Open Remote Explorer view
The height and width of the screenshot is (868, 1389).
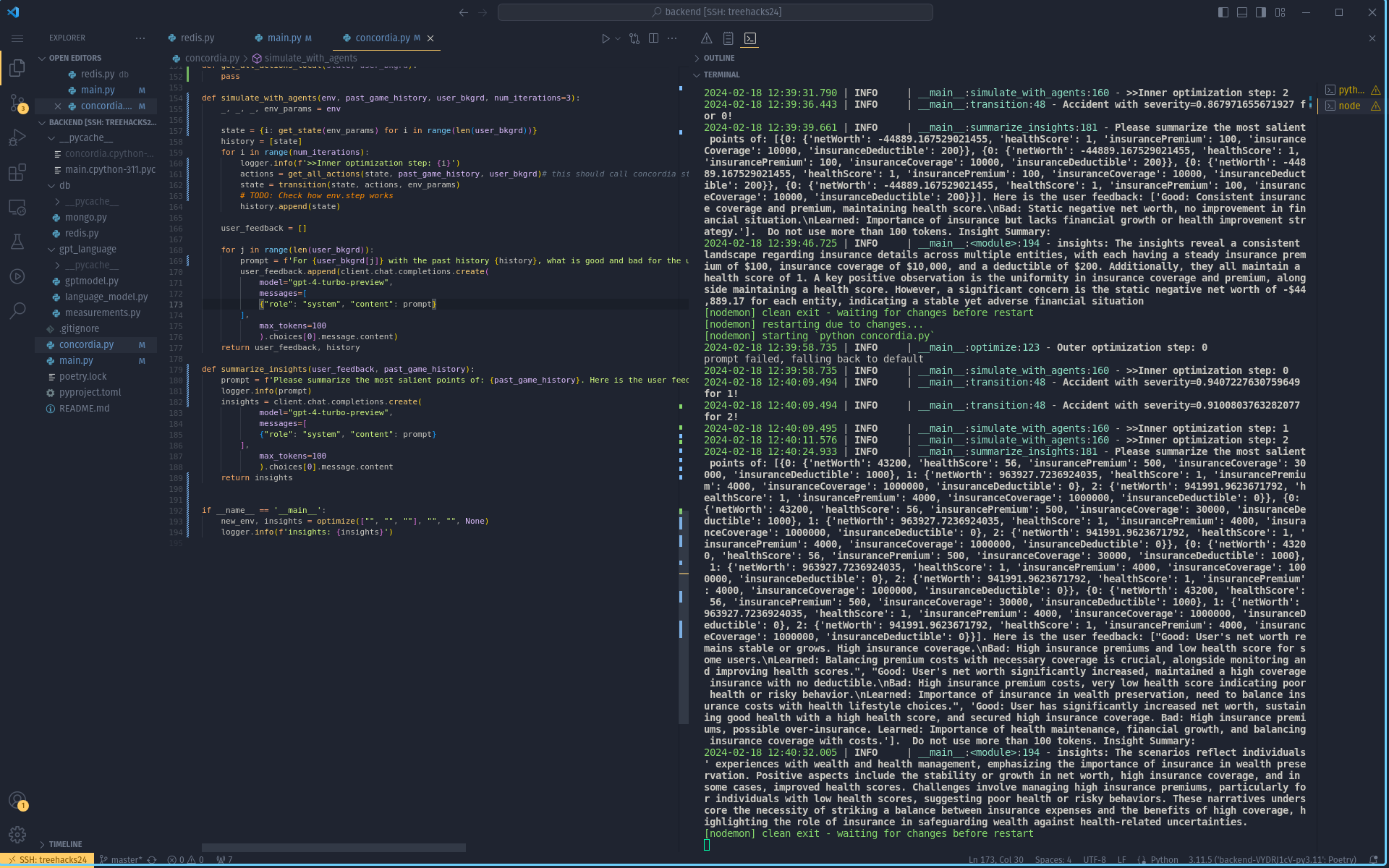click(17, 207)
